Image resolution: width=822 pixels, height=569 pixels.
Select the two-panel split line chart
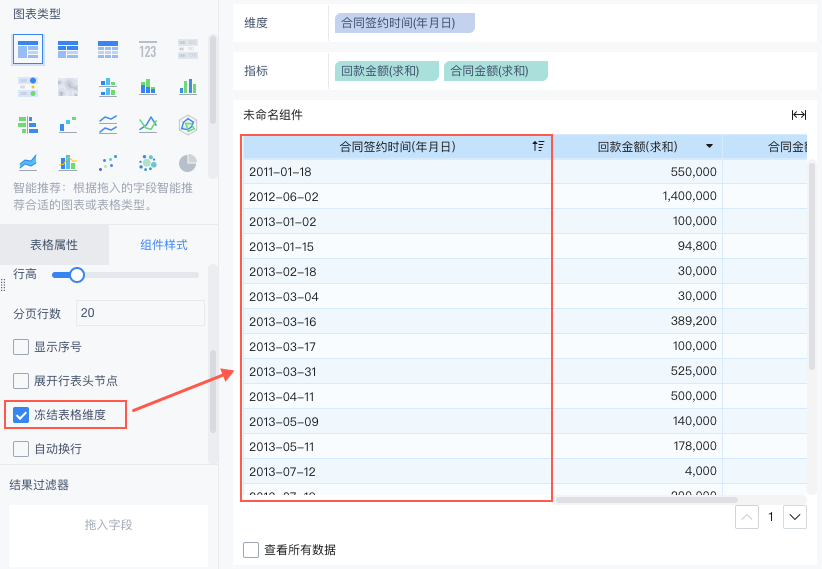[x=108, y=125]
